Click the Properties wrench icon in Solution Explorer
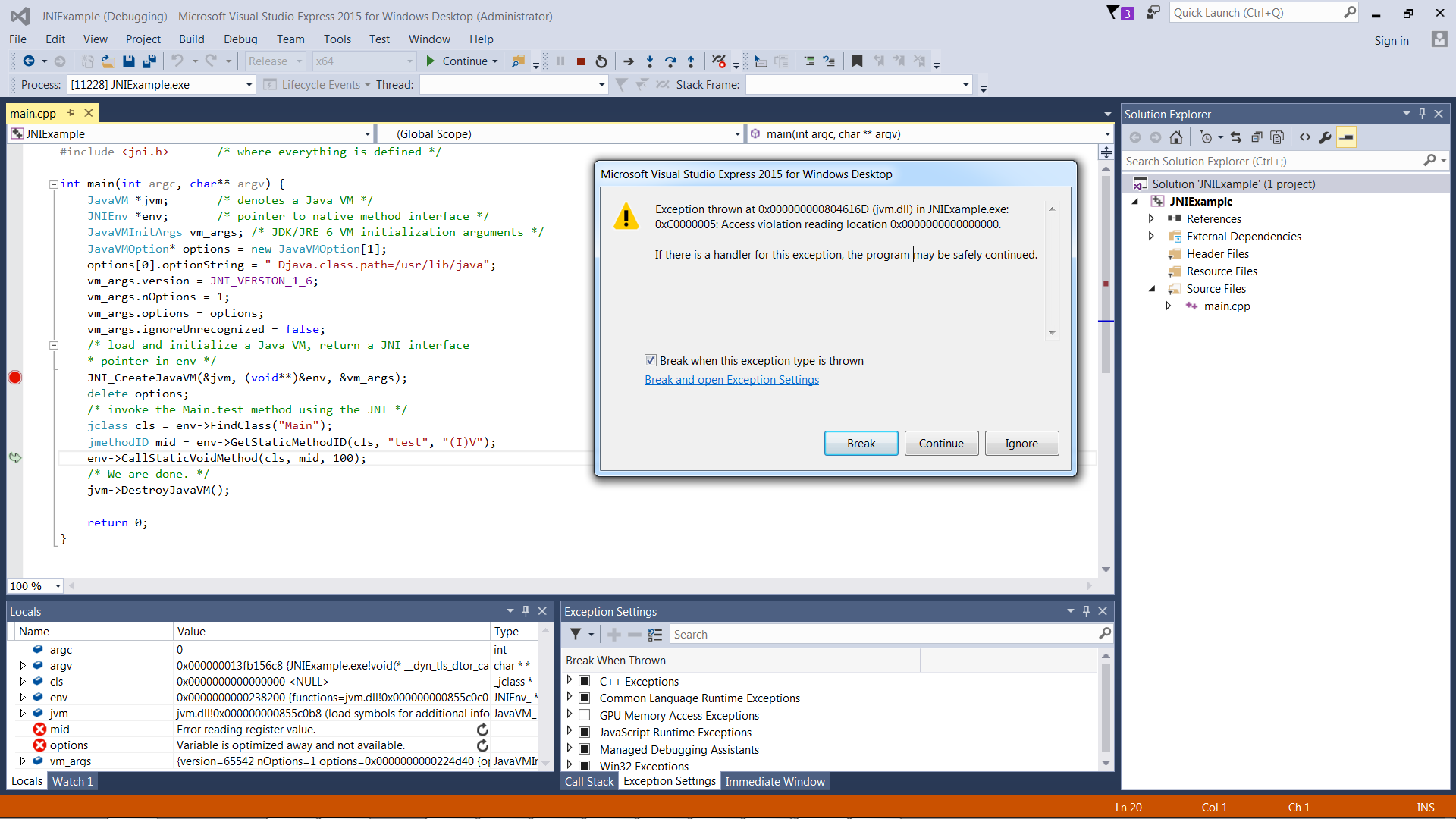Viewport: 1456px width, 819px height. pyautogui.click(x=1325, y=137)
